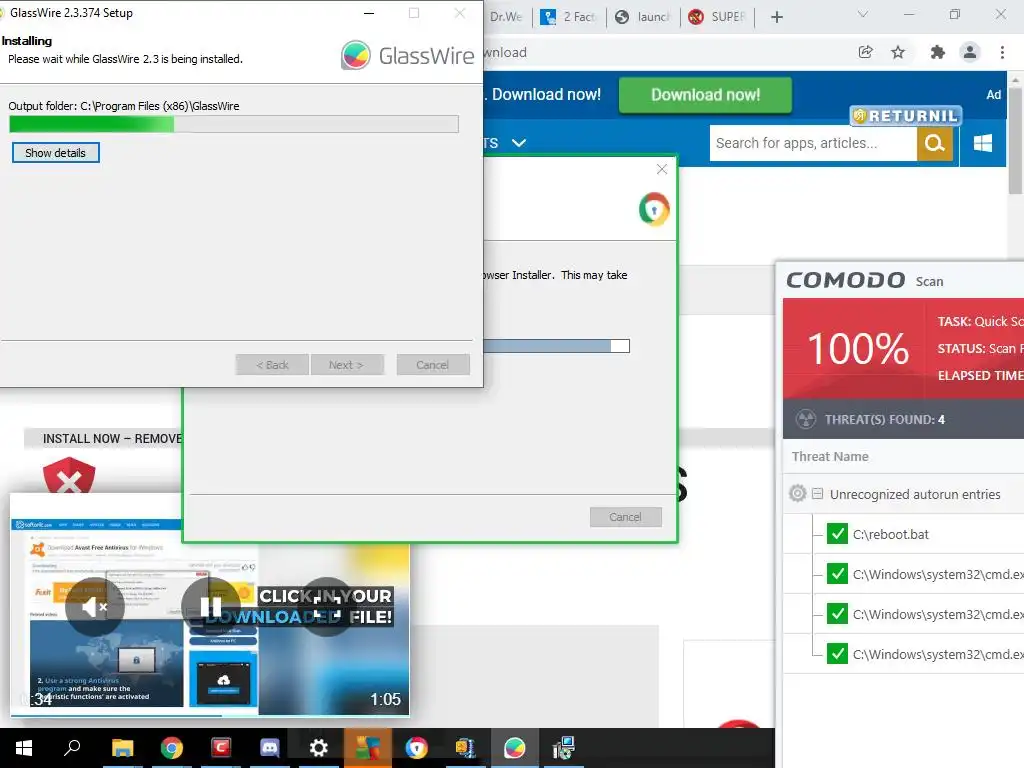Open the setup installer icon on taskbar
The height and width of the screenshot is (768, 1024).
pos(563,748)
